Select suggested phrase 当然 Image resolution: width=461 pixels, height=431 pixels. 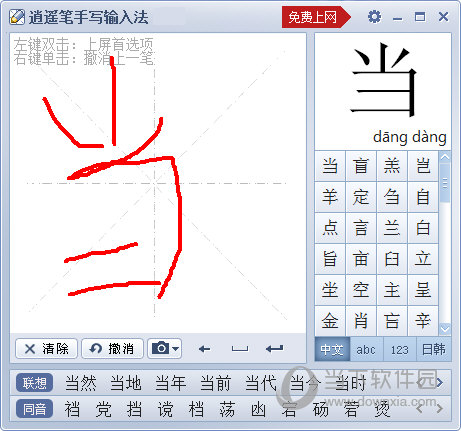pos(81,383)
